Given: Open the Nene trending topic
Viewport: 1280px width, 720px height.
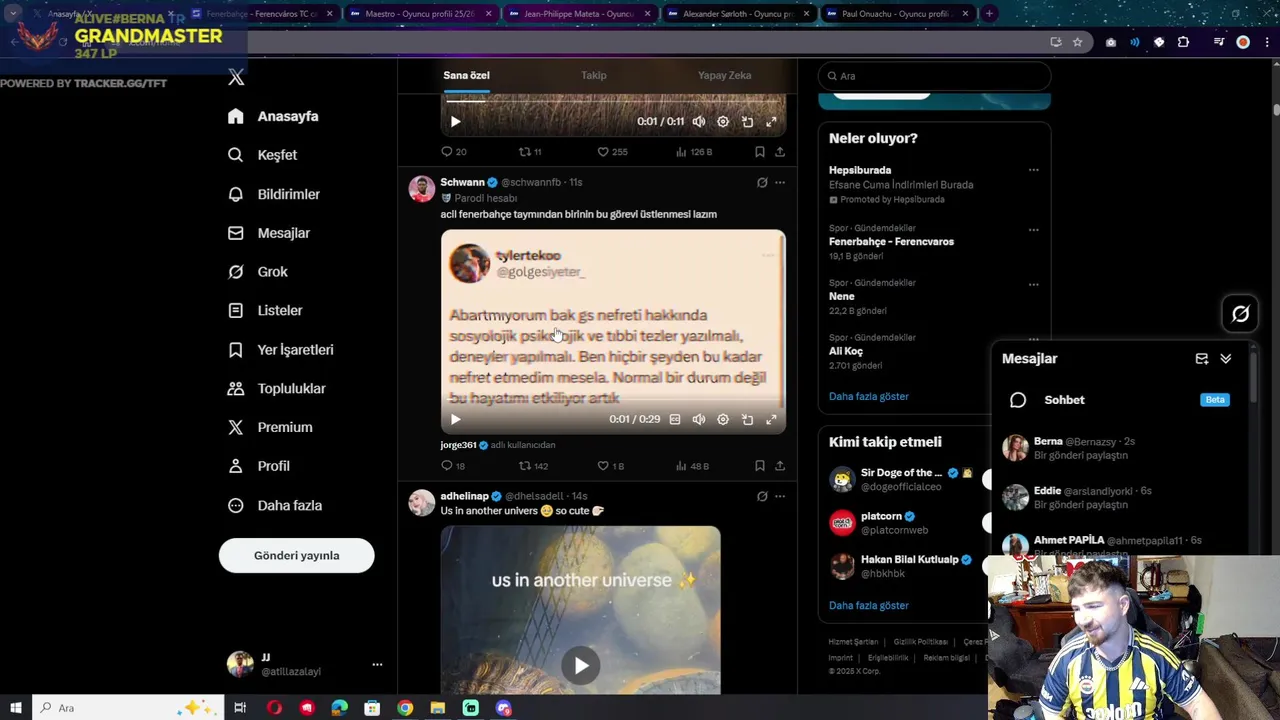Looking at the screenshot, I should (841, 297).
